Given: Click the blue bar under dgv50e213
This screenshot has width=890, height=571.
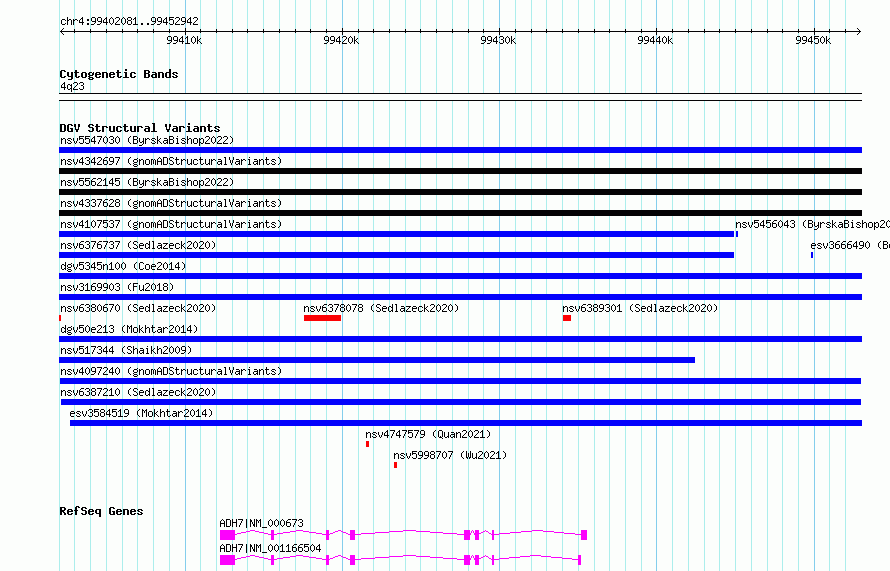Looking at the screenshot, I should [x=460, y=339].
